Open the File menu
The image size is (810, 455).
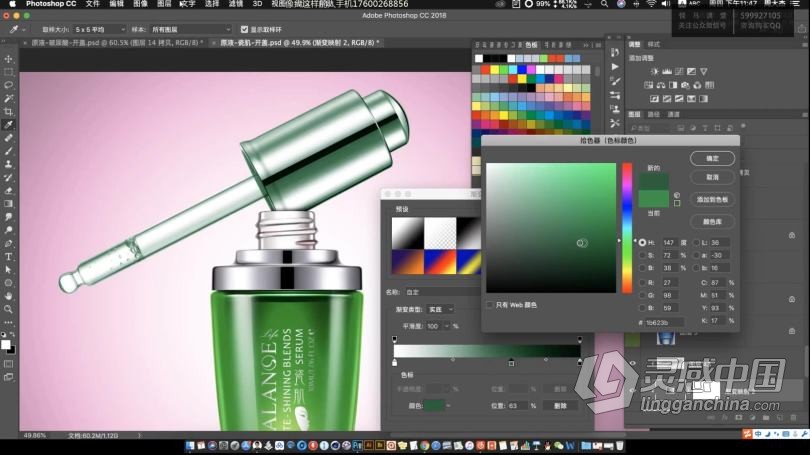92,4
